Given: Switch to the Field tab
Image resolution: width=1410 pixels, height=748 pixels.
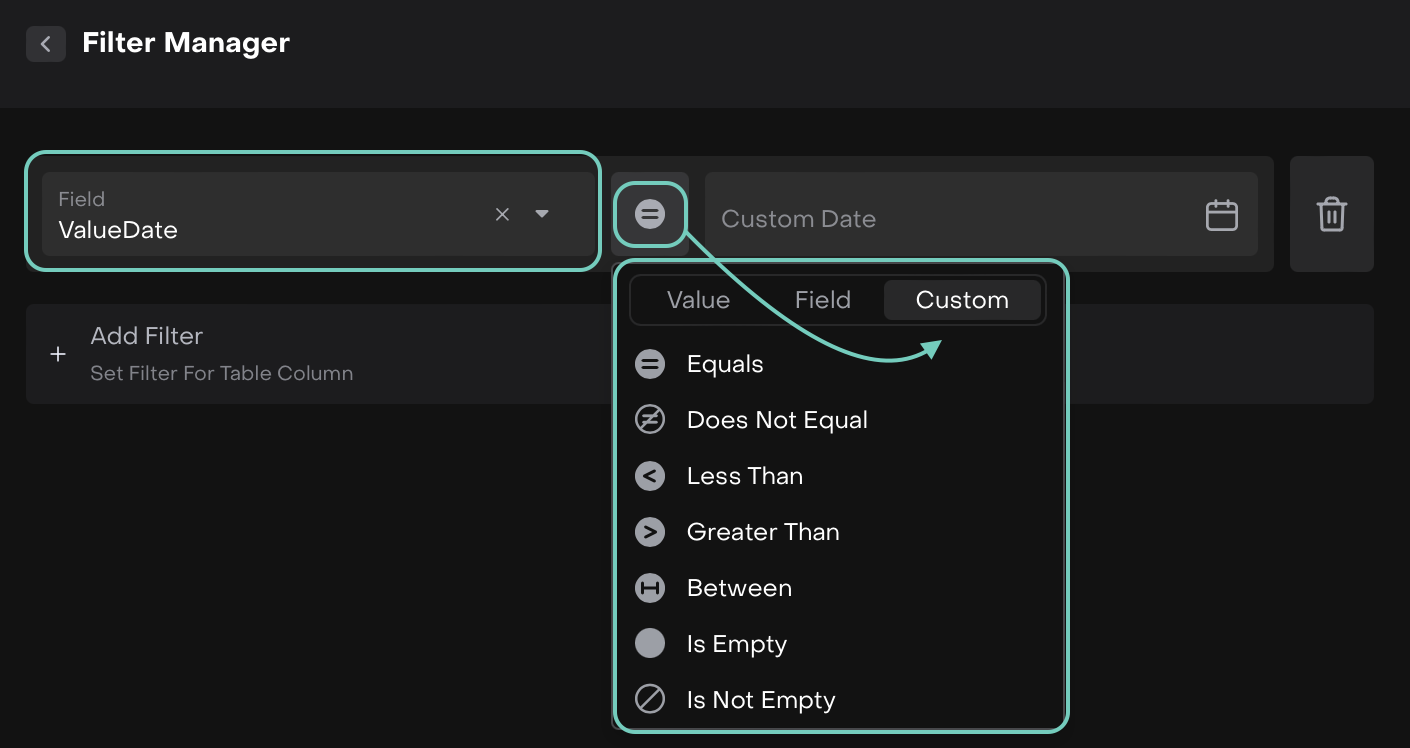Looking at the screenshot, I should tap(822, 300).
